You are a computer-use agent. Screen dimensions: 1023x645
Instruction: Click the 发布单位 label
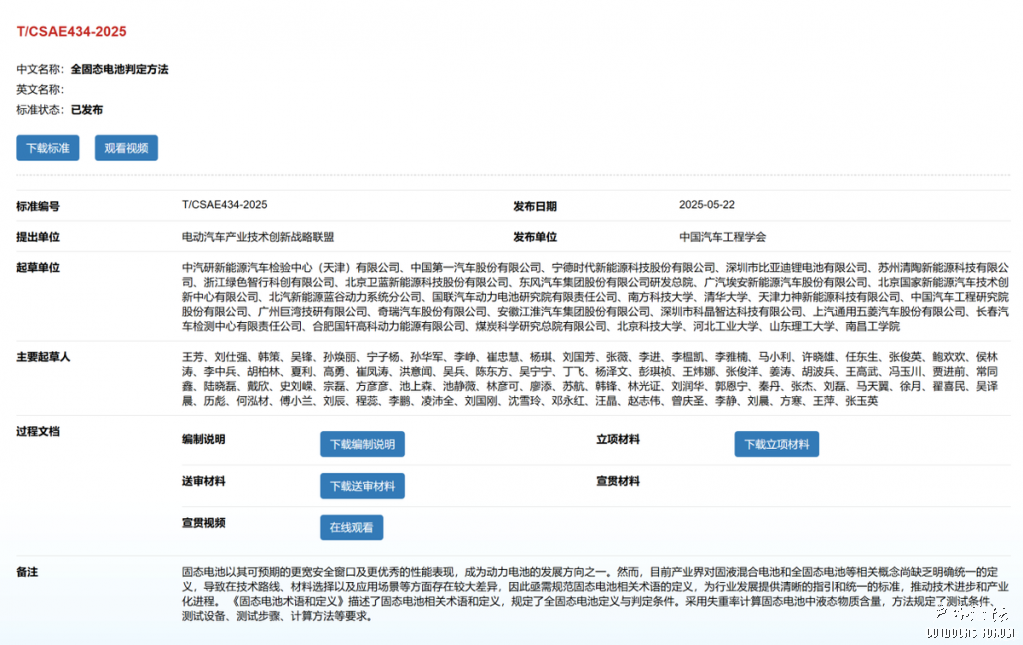coord(534,237)
